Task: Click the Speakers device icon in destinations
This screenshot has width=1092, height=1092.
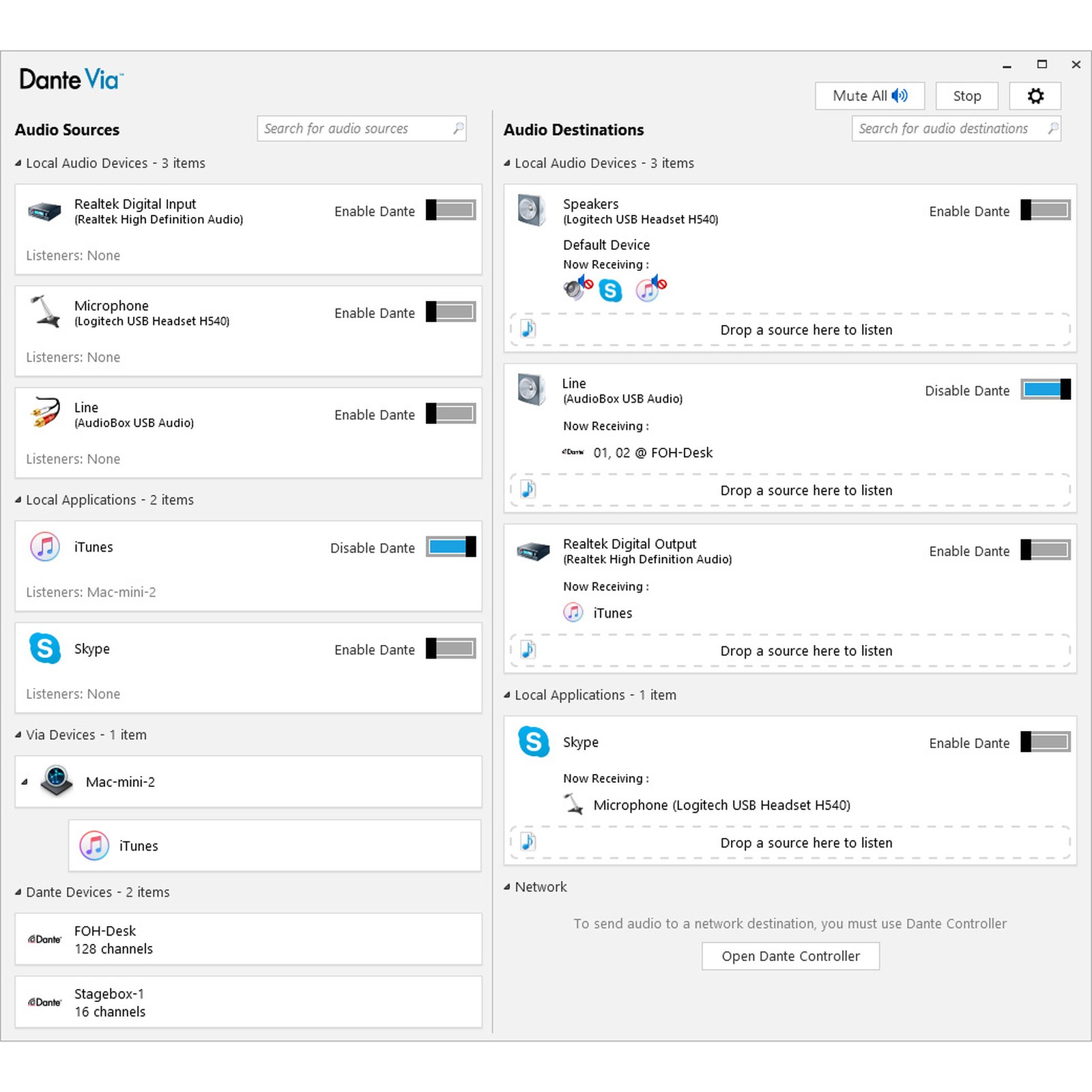Action: [533, 210]
